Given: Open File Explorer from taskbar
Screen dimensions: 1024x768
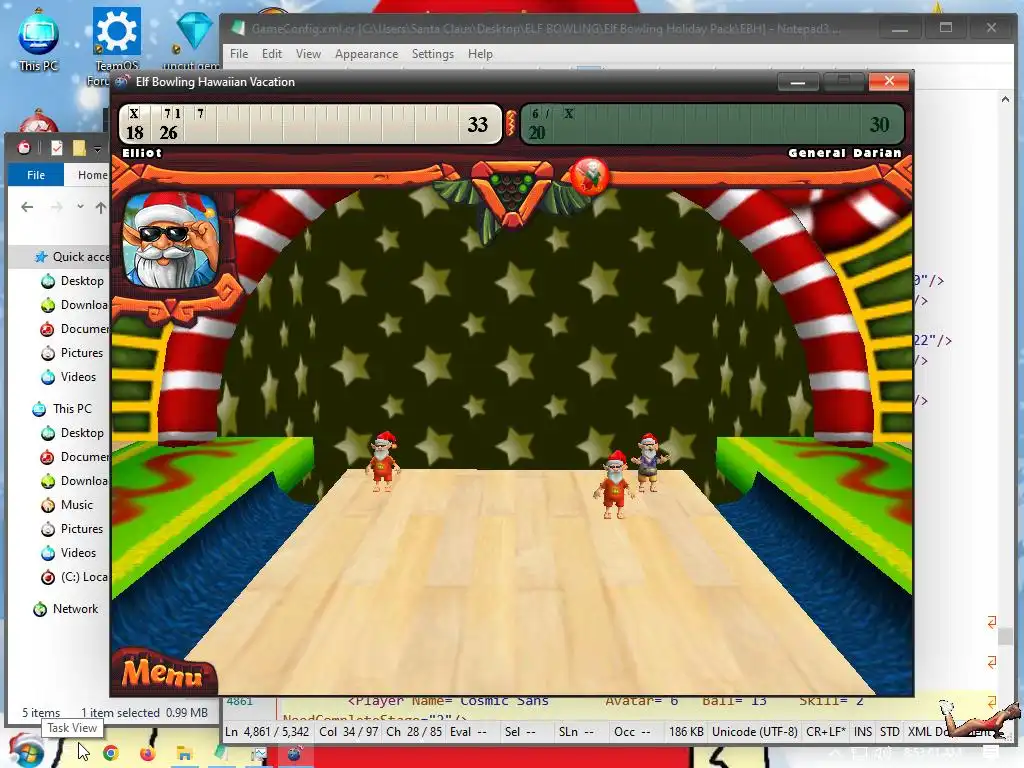Looking at the screenshot, I should click(x=185, y=754).
